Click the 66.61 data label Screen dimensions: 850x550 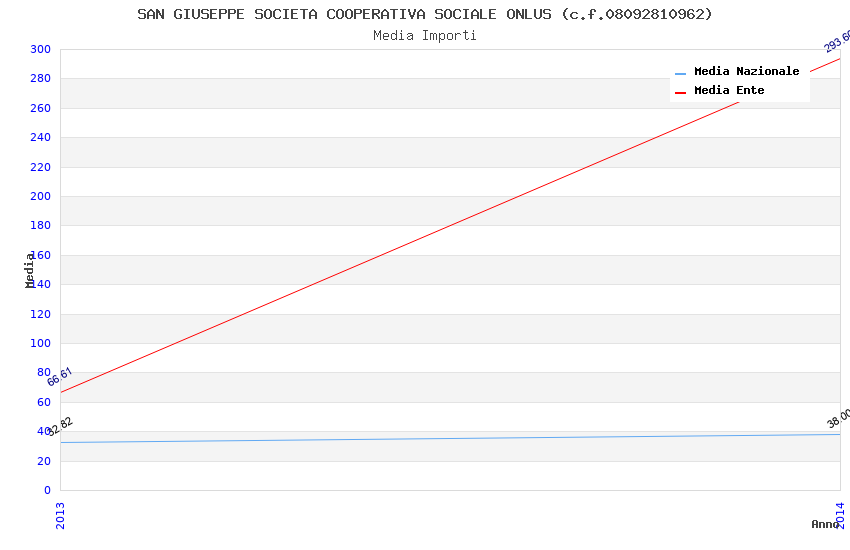click(60, 377)
